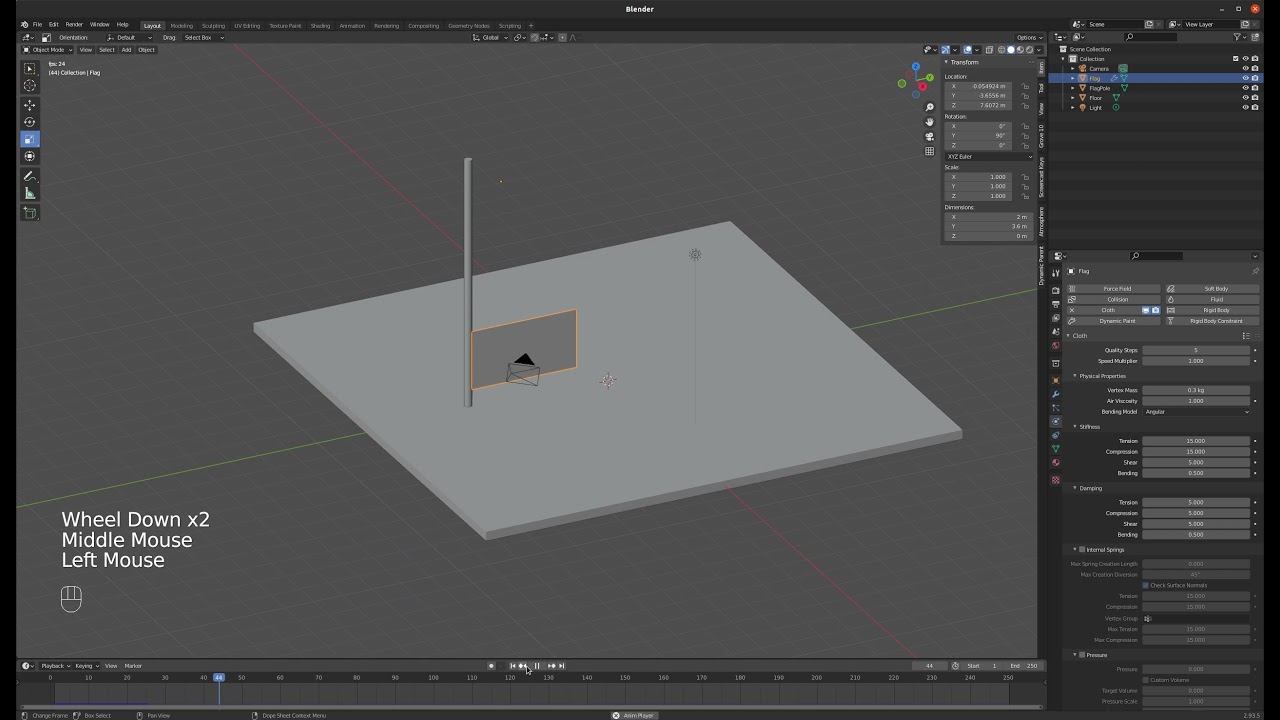Select the Add Cube tool
1280x720 pixels.
point(29,213)
